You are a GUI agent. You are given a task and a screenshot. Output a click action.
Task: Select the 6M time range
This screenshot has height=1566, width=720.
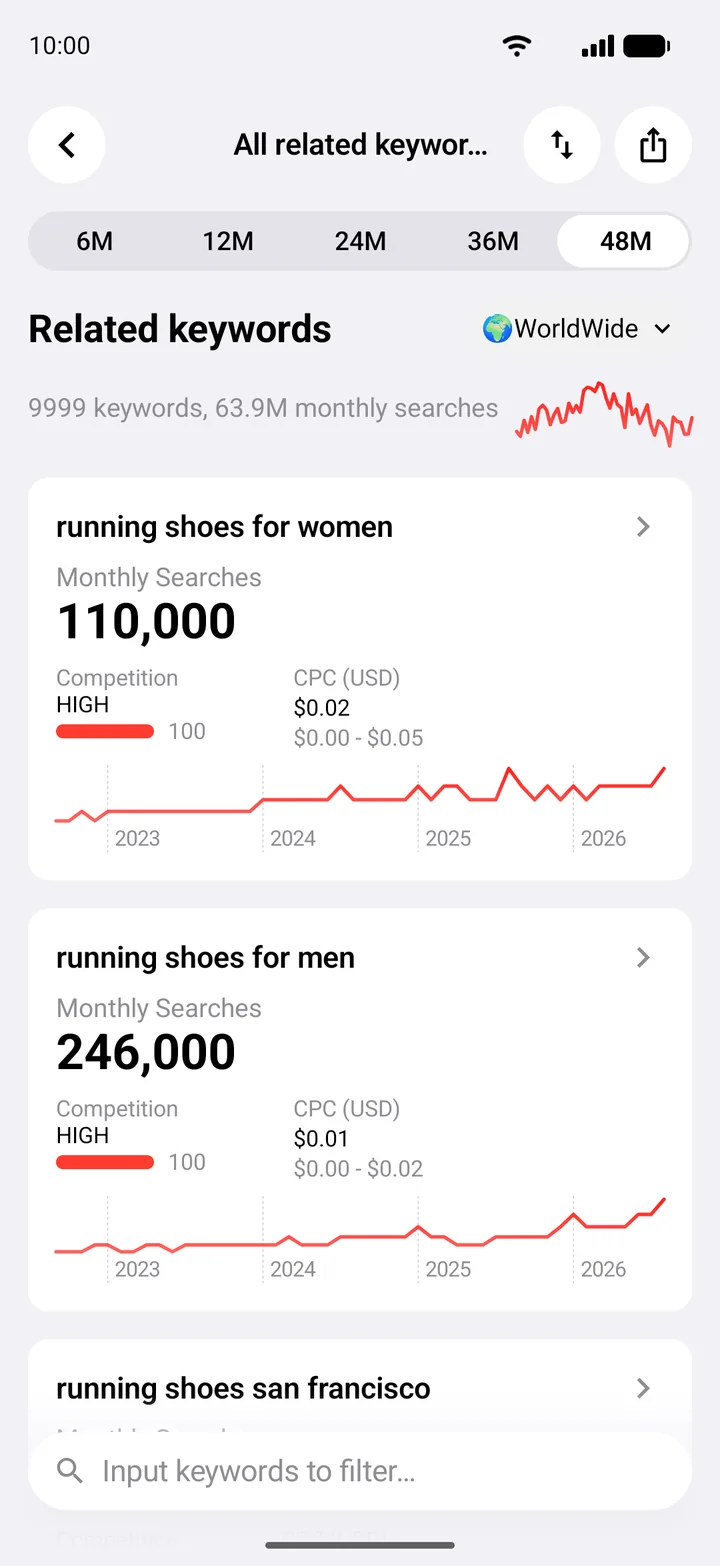point(95,241)
